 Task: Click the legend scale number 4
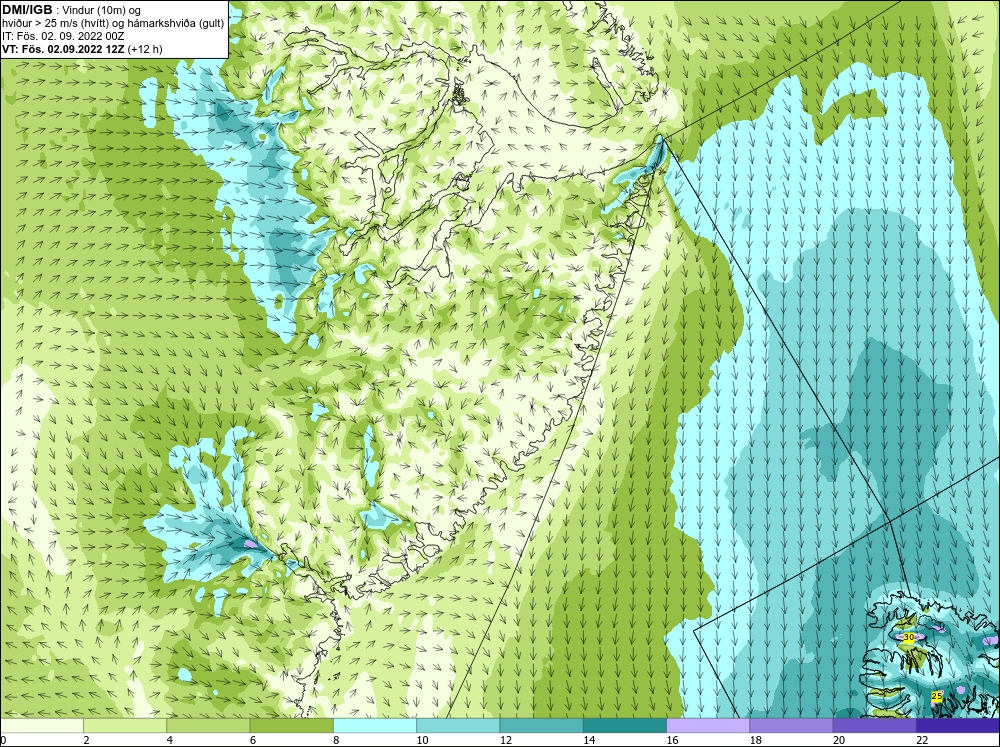tap(169, 740)
